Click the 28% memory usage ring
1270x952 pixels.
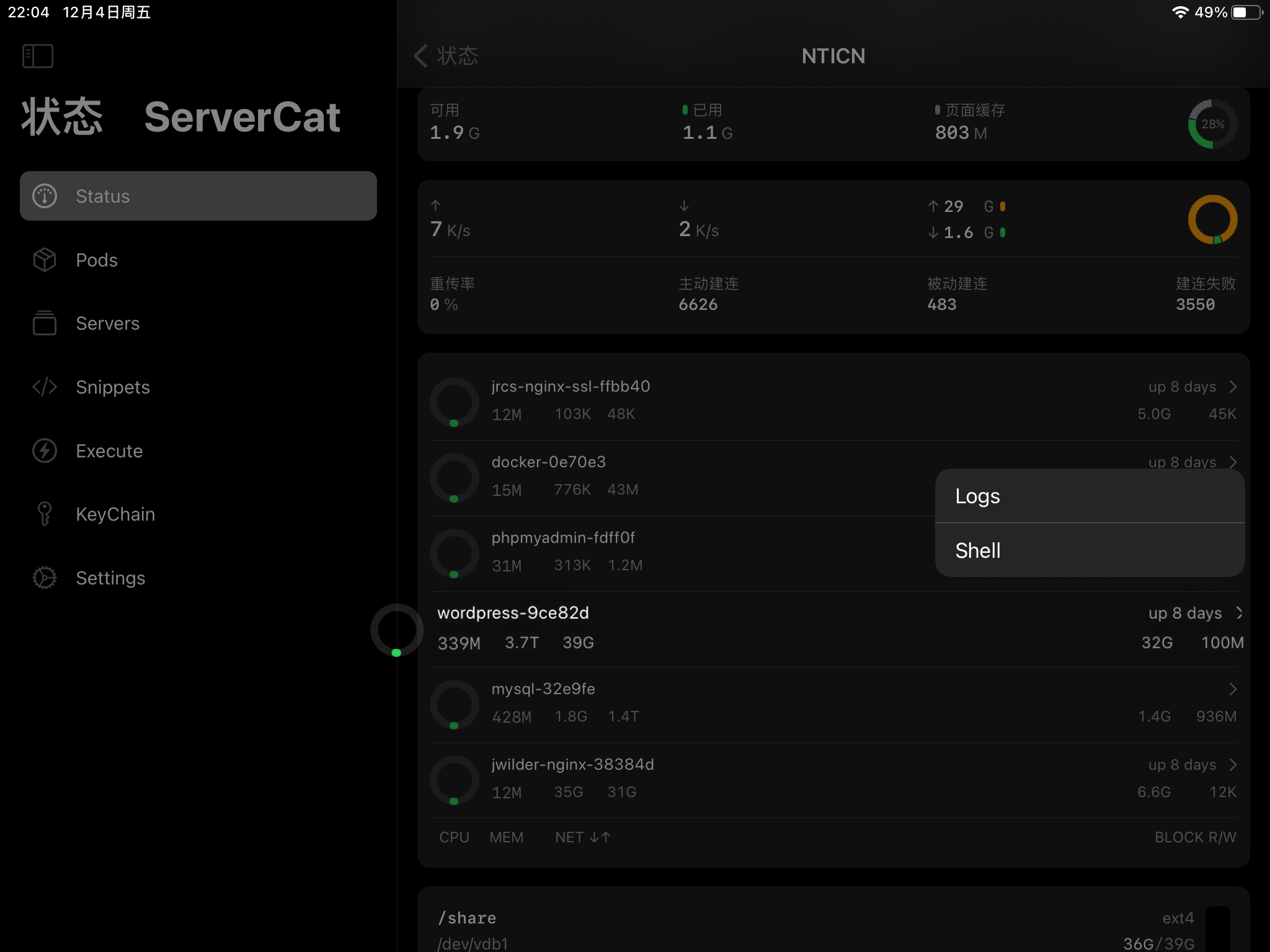pyautogui.click(x=1212, y=124)
